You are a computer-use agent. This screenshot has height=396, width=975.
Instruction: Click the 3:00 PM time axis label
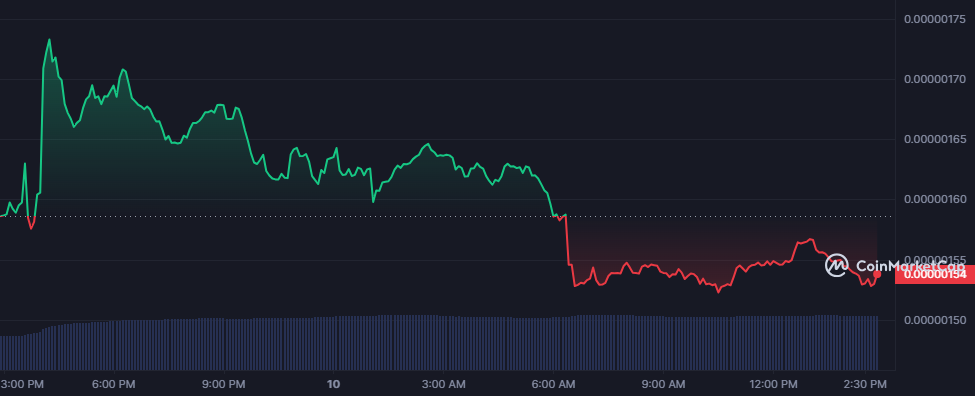tap(22, 384)
